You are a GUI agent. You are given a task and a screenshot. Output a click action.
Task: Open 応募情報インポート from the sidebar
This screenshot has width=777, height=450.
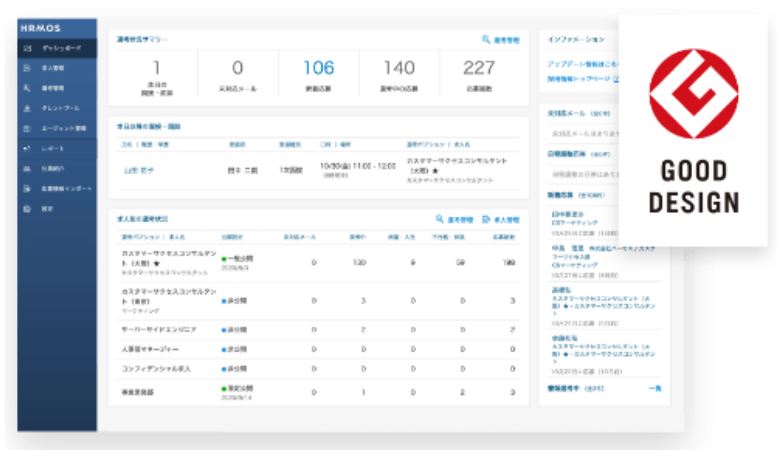click(x=57, y=189)
